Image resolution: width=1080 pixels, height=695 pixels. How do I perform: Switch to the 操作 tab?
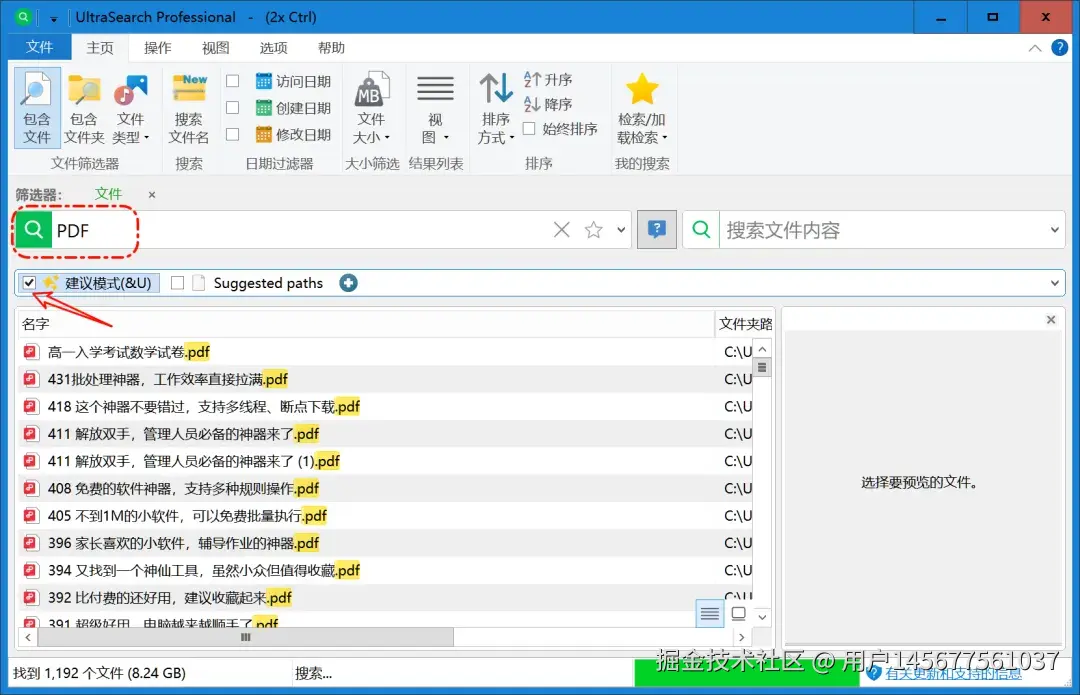pos(157,47)
